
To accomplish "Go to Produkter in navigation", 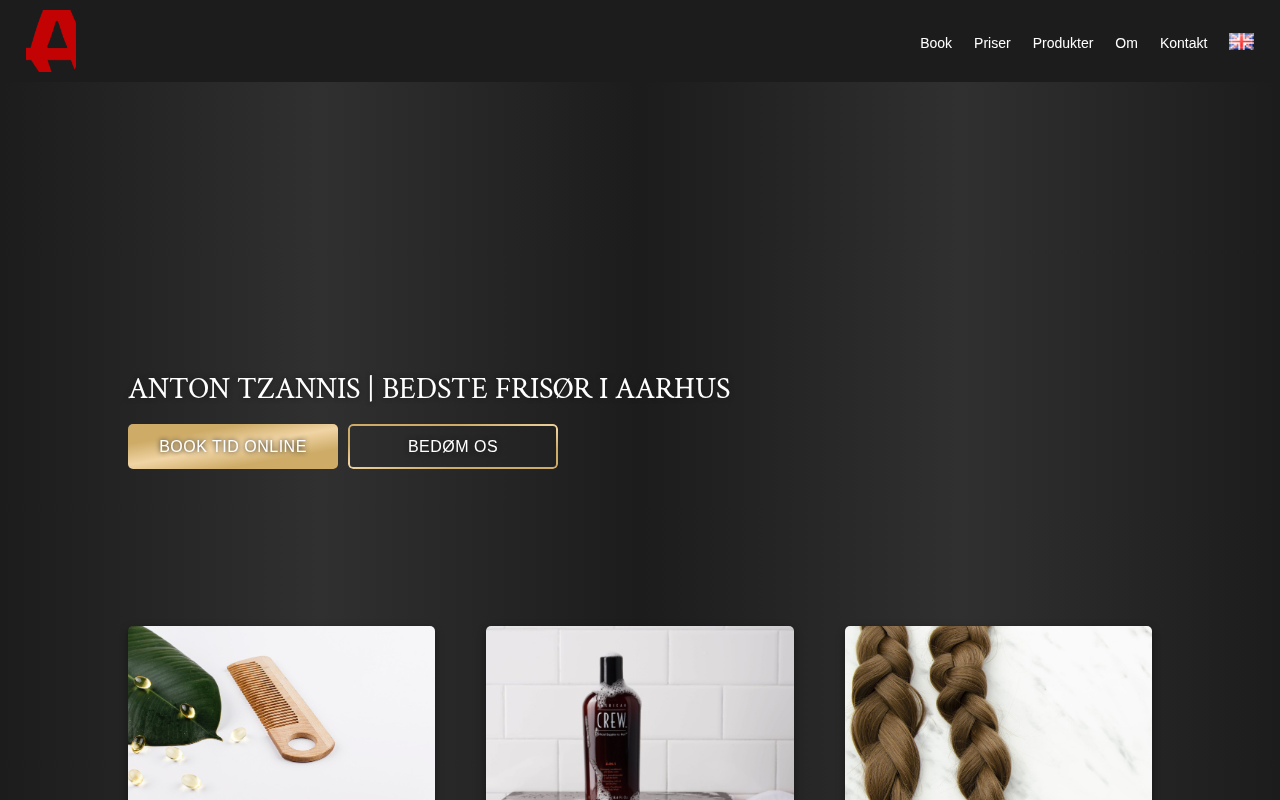I will pyautogui.click(x=1063, y=43).
